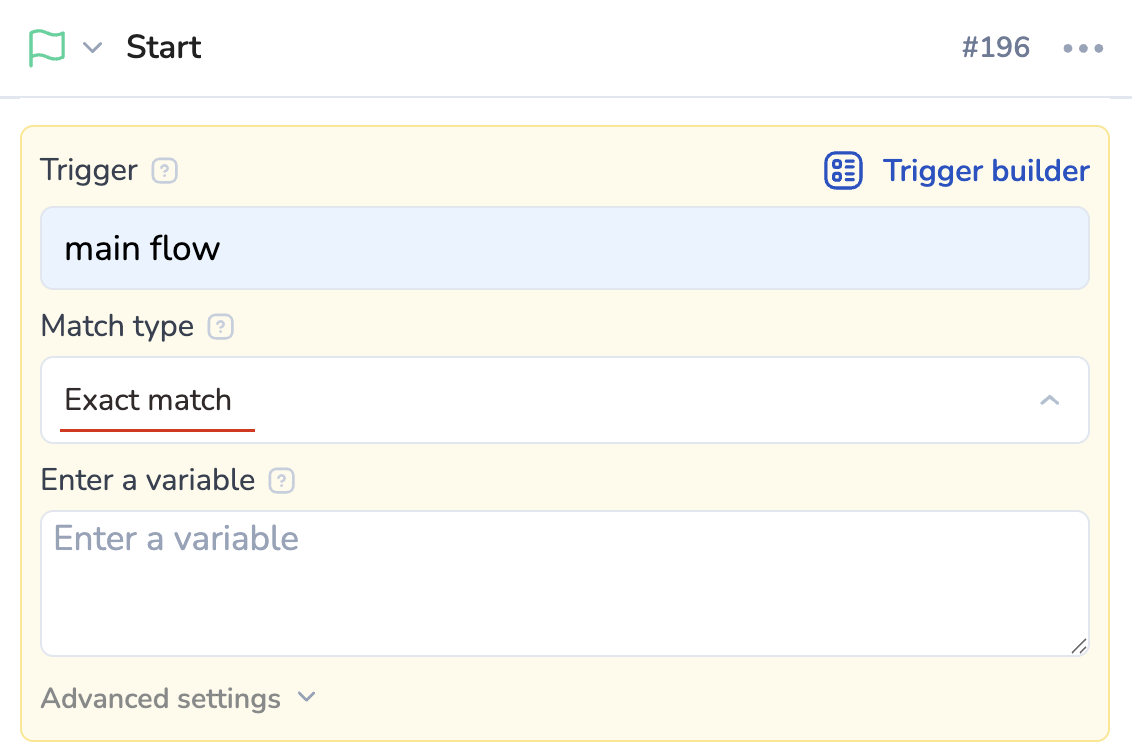This screenshot has width=1132, height=754.
Task: Click the green Start flag icon
Action: coord(47,48)
